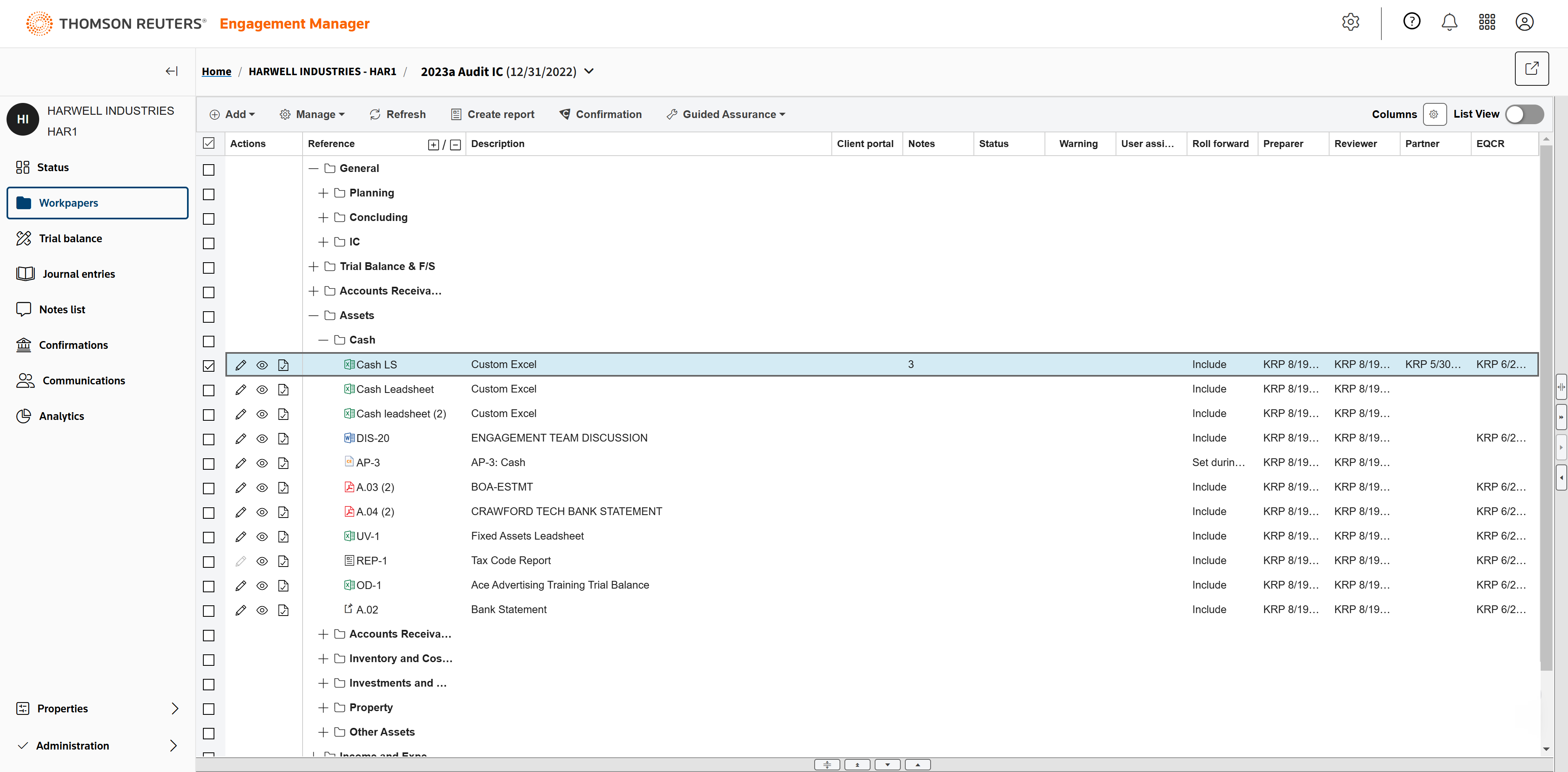The width and height of the screenshot is (1568, 772).
Task: Collapse the left sidebar with arrow icon
Action: click(x=171, y=71)
